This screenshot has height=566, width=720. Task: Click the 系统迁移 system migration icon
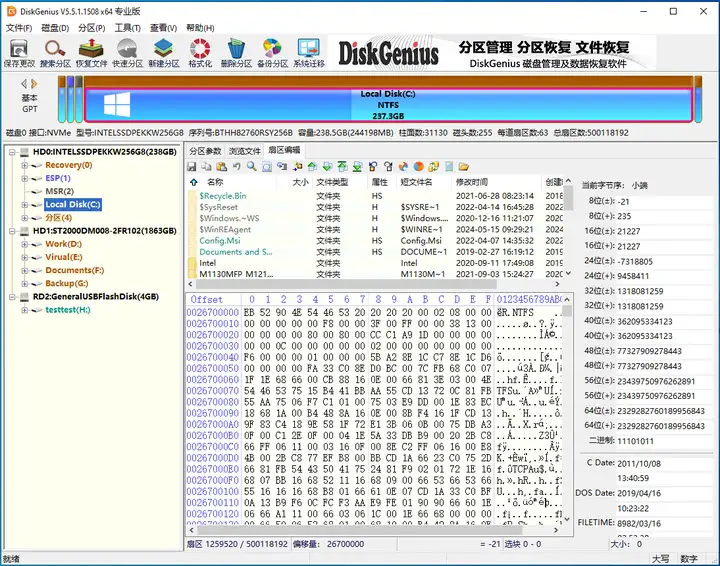click(x=309, y=54)
